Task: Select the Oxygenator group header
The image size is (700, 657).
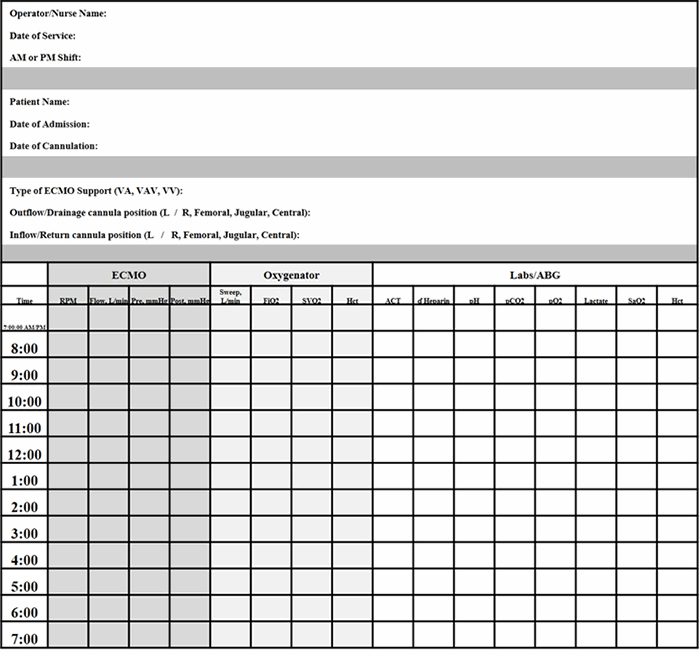Action: (x=291, y=274)
